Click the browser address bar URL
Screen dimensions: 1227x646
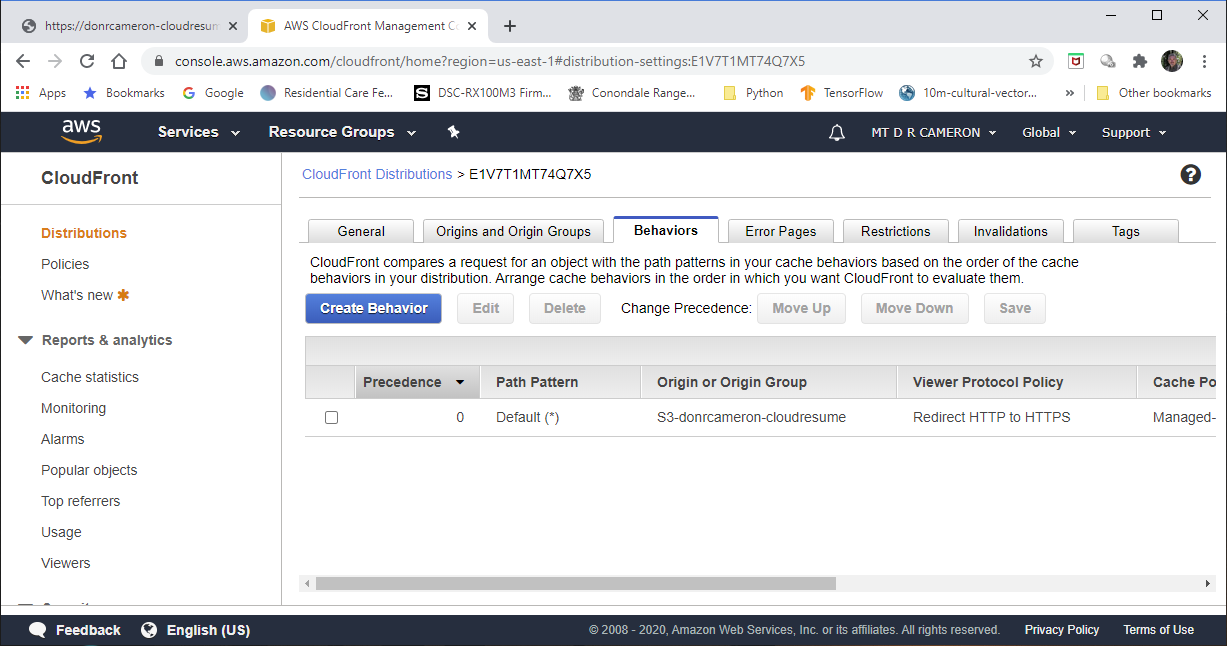(x=490, y=61)
